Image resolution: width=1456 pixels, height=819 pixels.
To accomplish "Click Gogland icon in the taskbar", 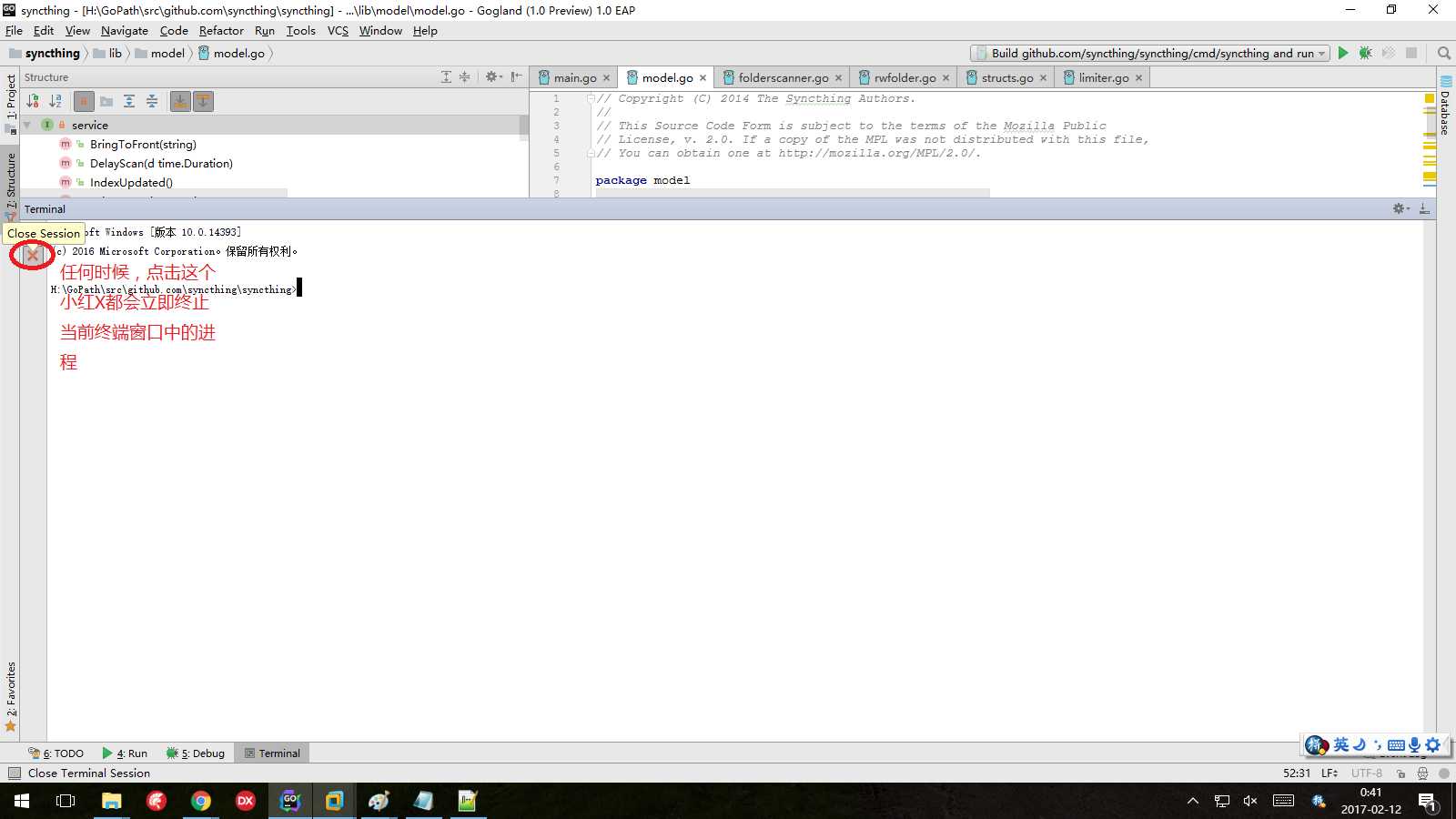I will (x=290, y=801).
